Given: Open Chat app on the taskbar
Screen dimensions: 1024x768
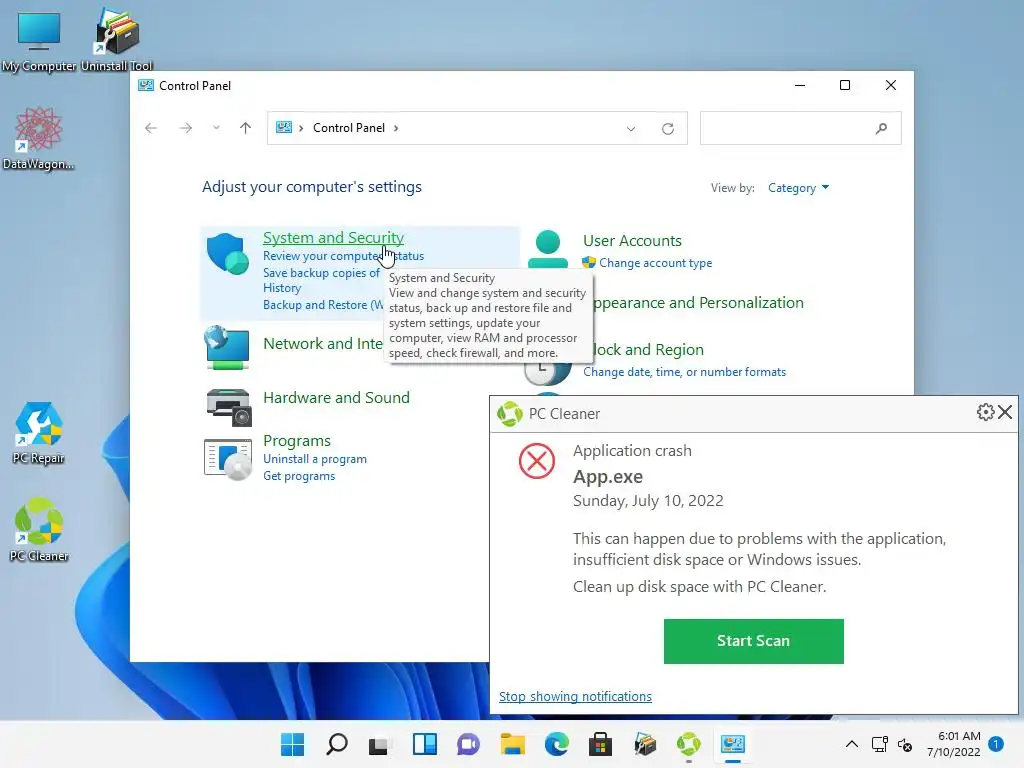Looking at the screenshot, I should (x=468, y=744).
